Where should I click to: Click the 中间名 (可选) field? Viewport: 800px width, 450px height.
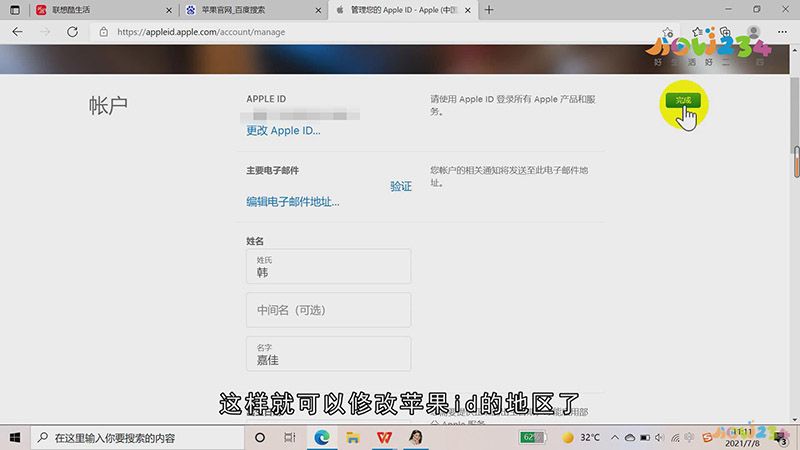click(329, 310)
